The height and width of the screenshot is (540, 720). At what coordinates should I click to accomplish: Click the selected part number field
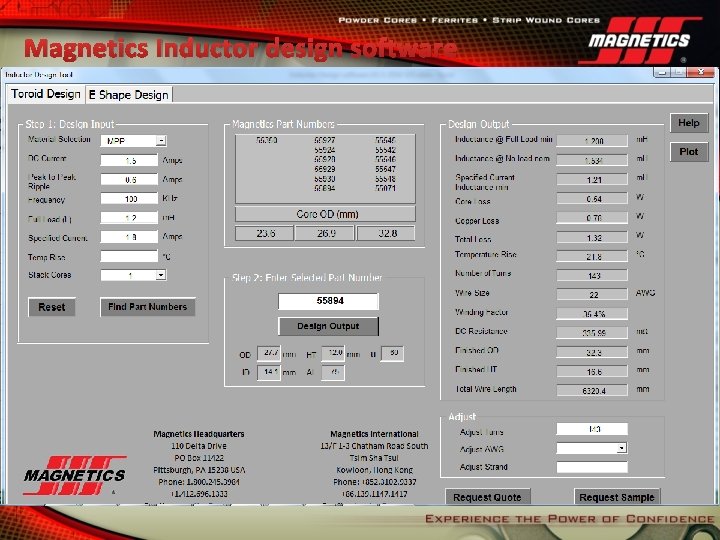click(328, 301)
